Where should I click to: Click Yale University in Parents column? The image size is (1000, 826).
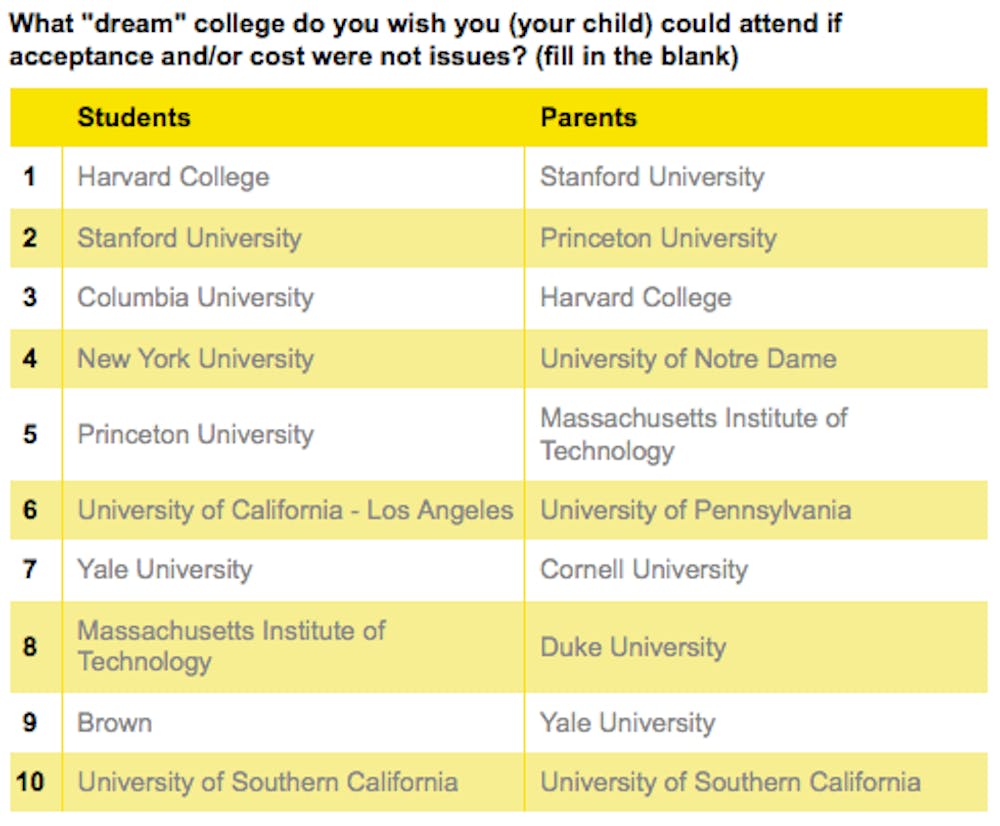[x=627, y=722]
